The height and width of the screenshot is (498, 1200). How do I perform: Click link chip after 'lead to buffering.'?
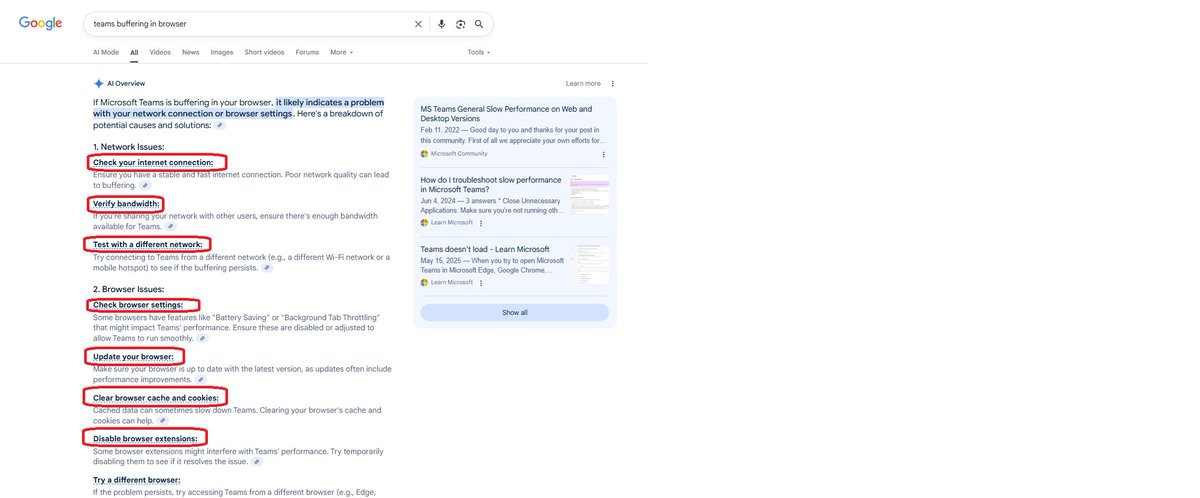pyautogui.click(x=144, y=186)
